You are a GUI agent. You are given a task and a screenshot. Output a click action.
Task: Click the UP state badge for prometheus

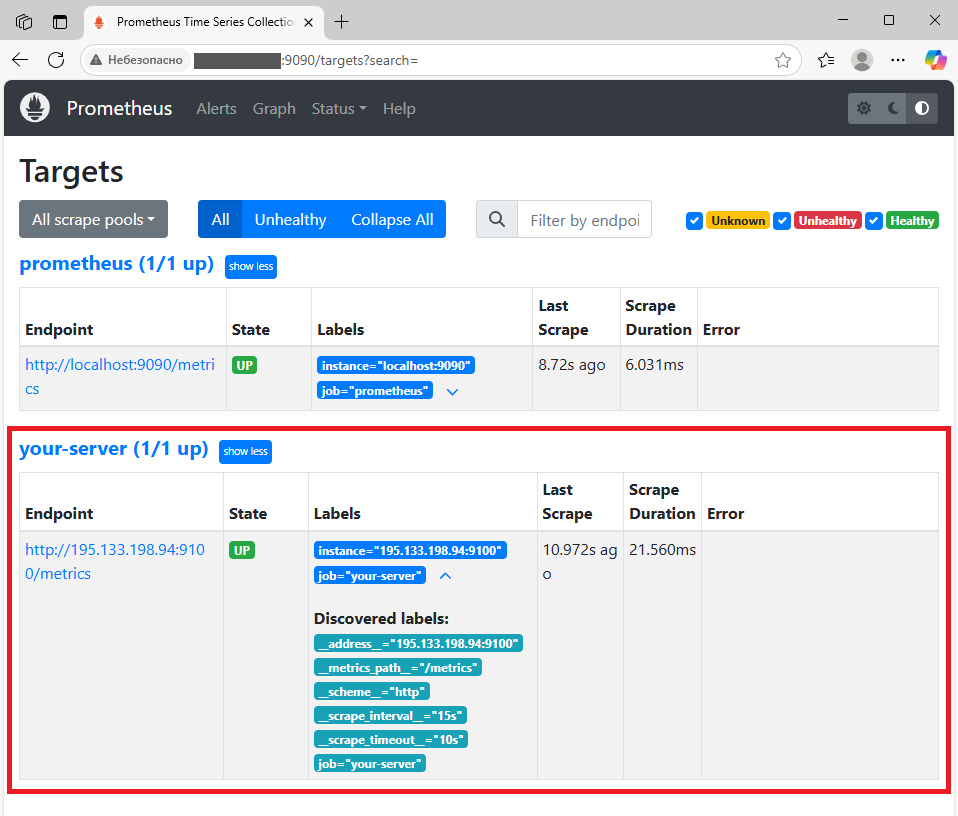[244, 365]
